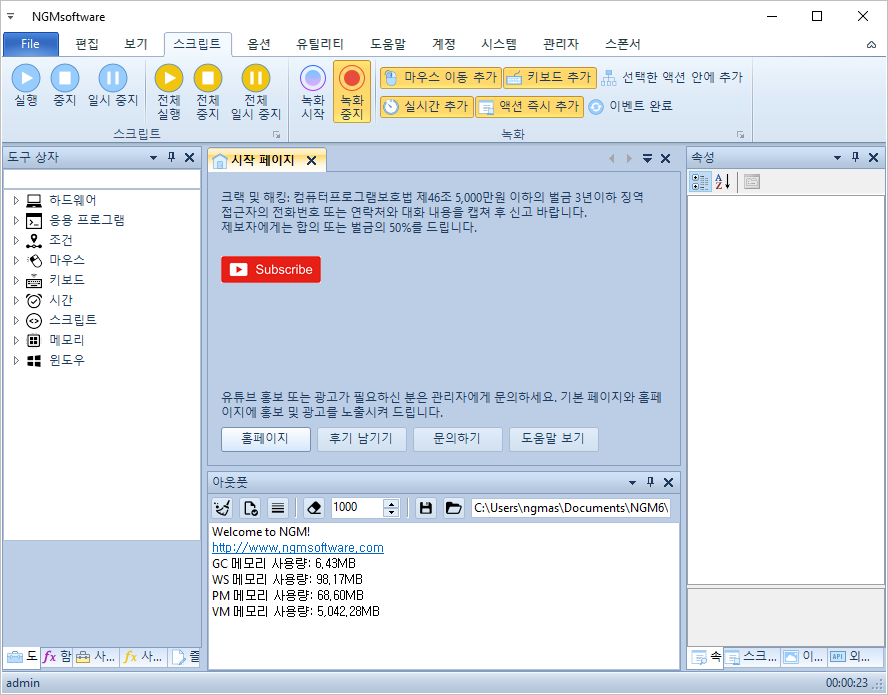
Task: Expand the 시간 tree node
Action: (x=16, y=300)
